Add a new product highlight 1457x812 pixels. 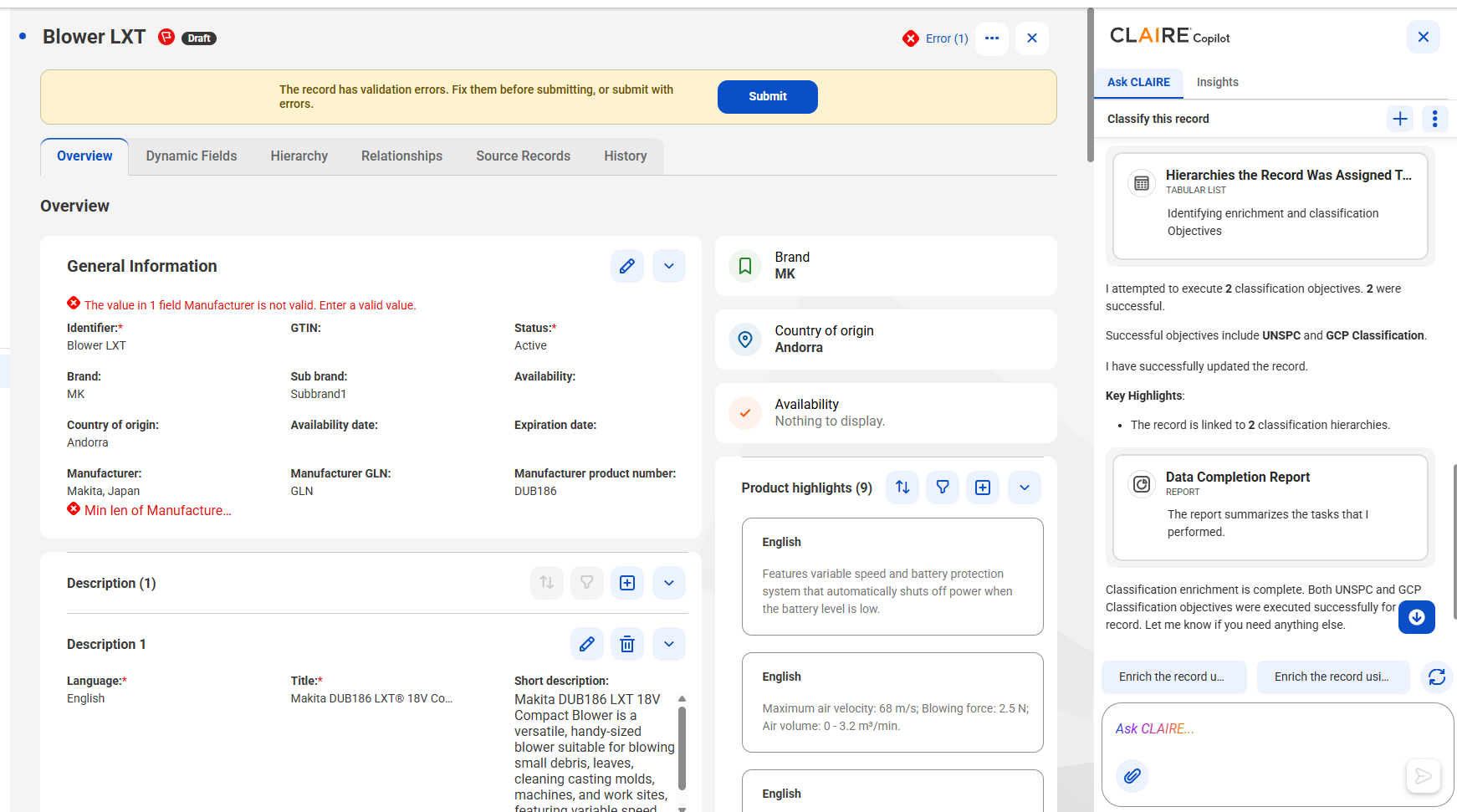(x=983, y=488)
